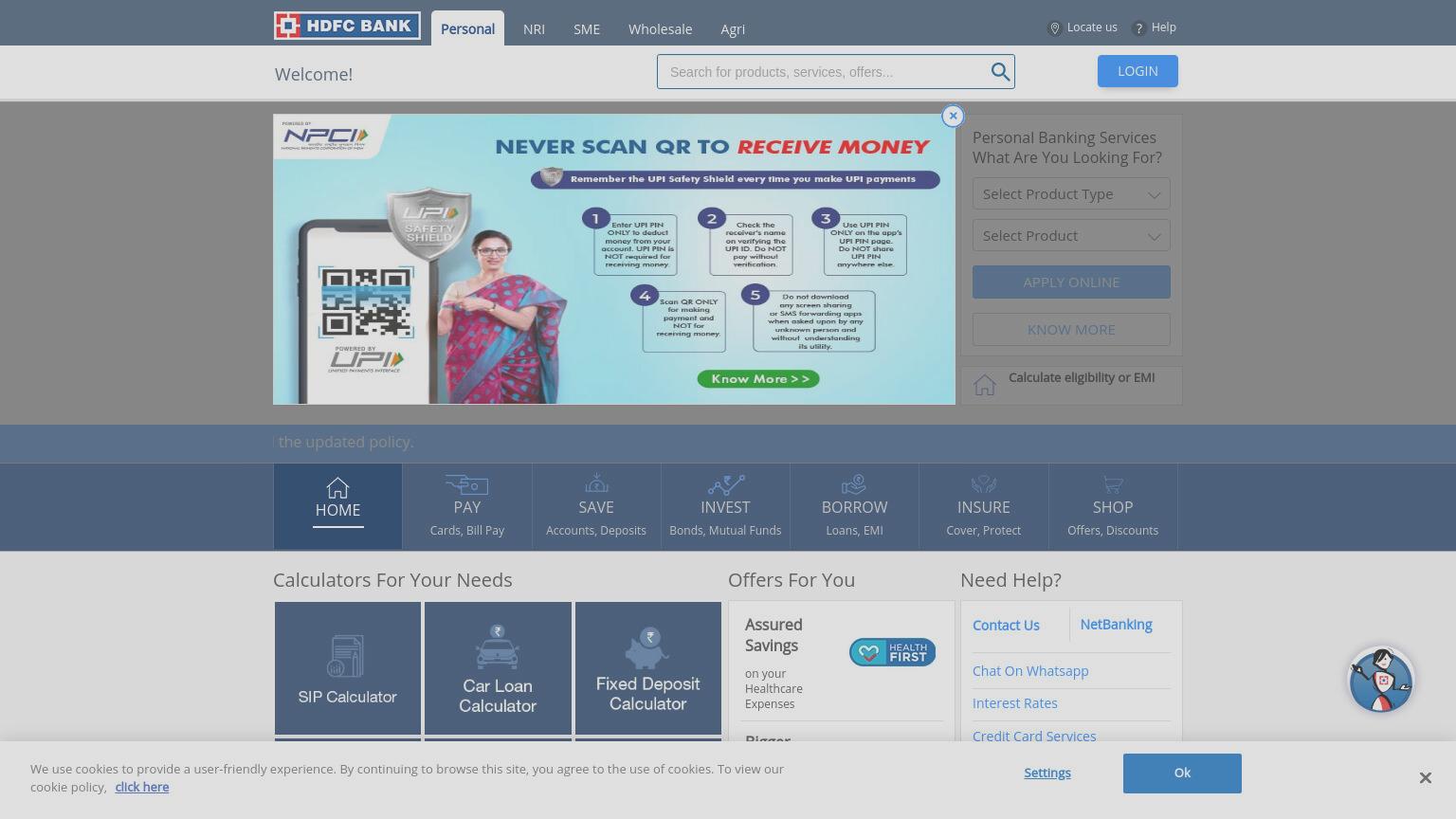The width and height of the screenshot is (1456, 819).
Task: Click the house icon beside Calculate eligibility
Action: 985,385
